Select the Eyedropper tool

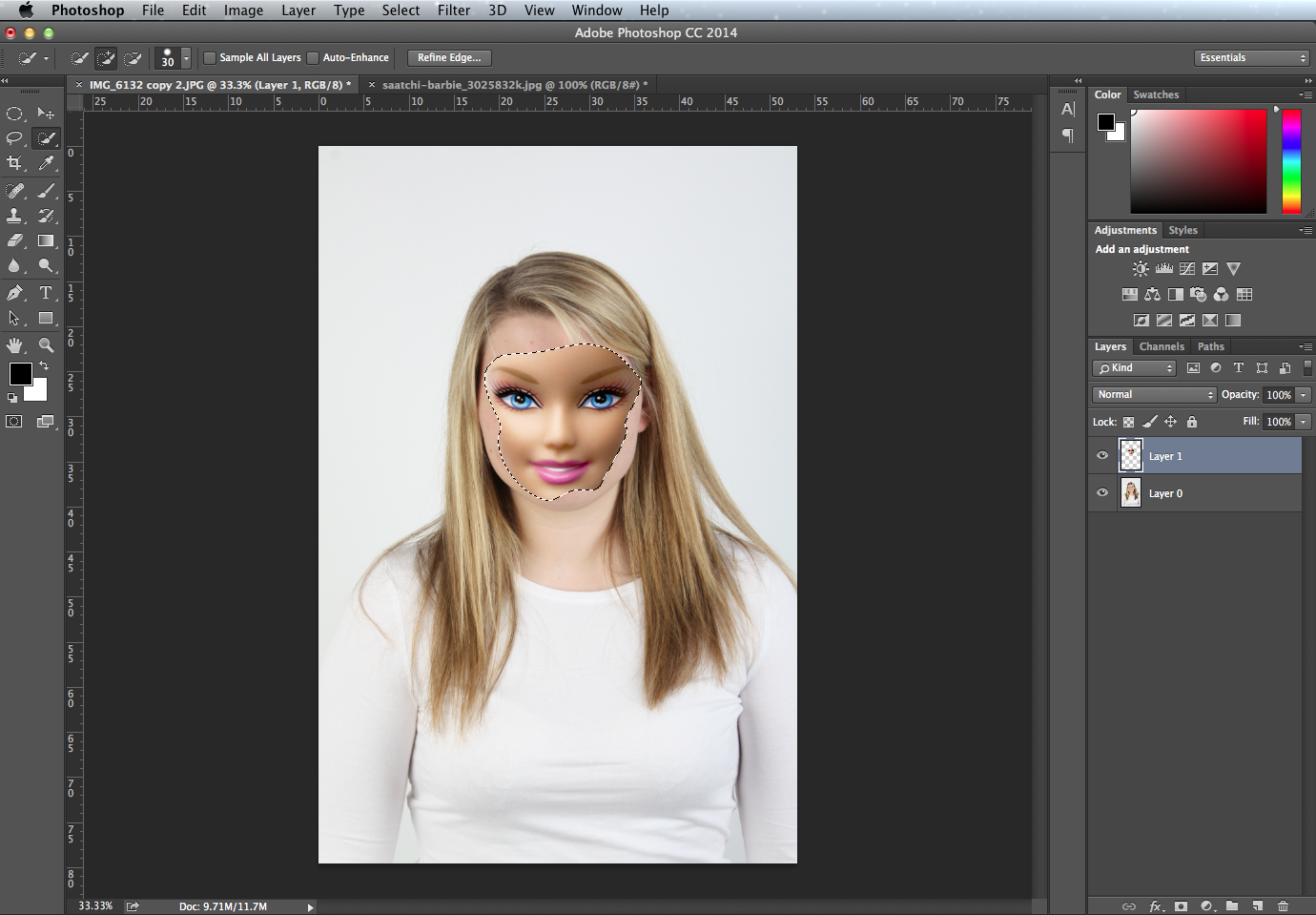coord(46,164)
